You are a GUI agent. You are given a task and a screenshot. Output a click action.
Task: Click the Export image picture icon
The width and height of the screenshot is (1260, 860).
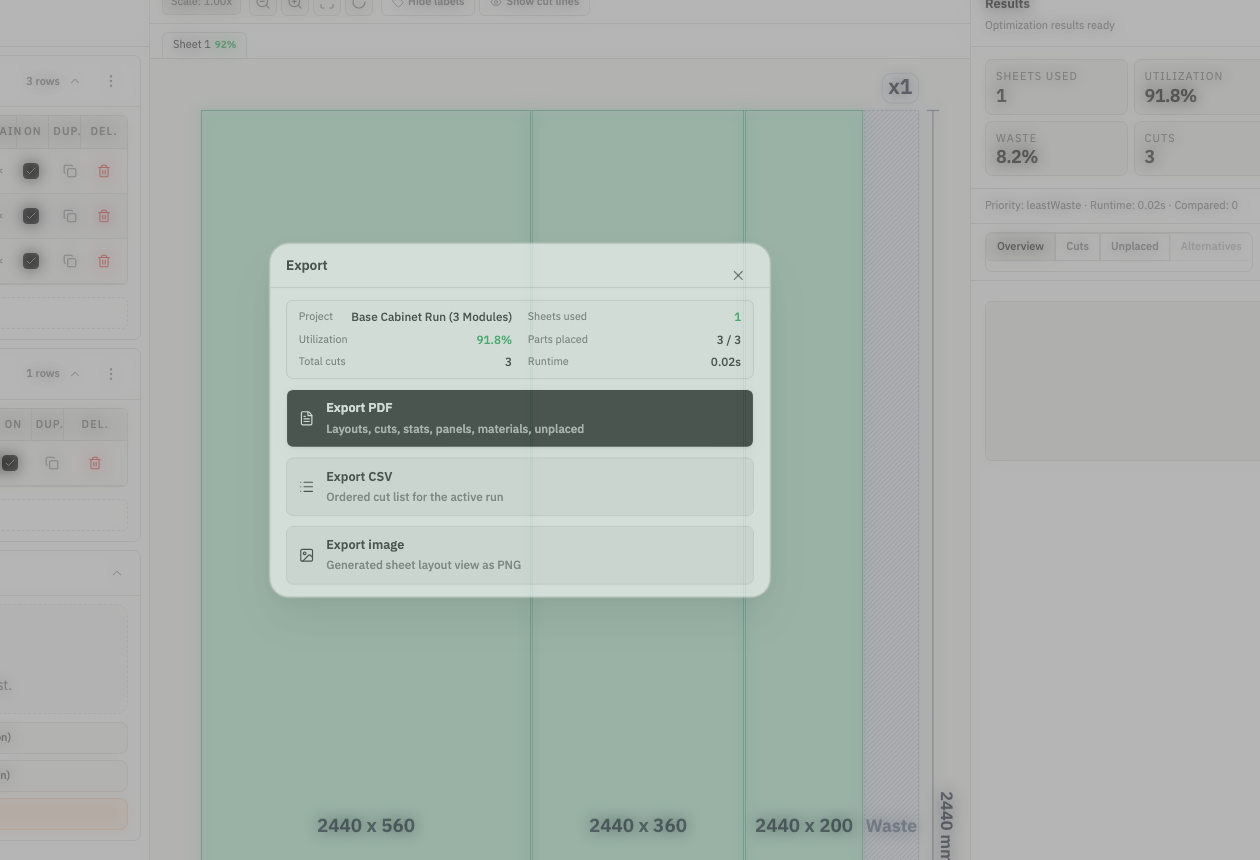pos(307,554)
